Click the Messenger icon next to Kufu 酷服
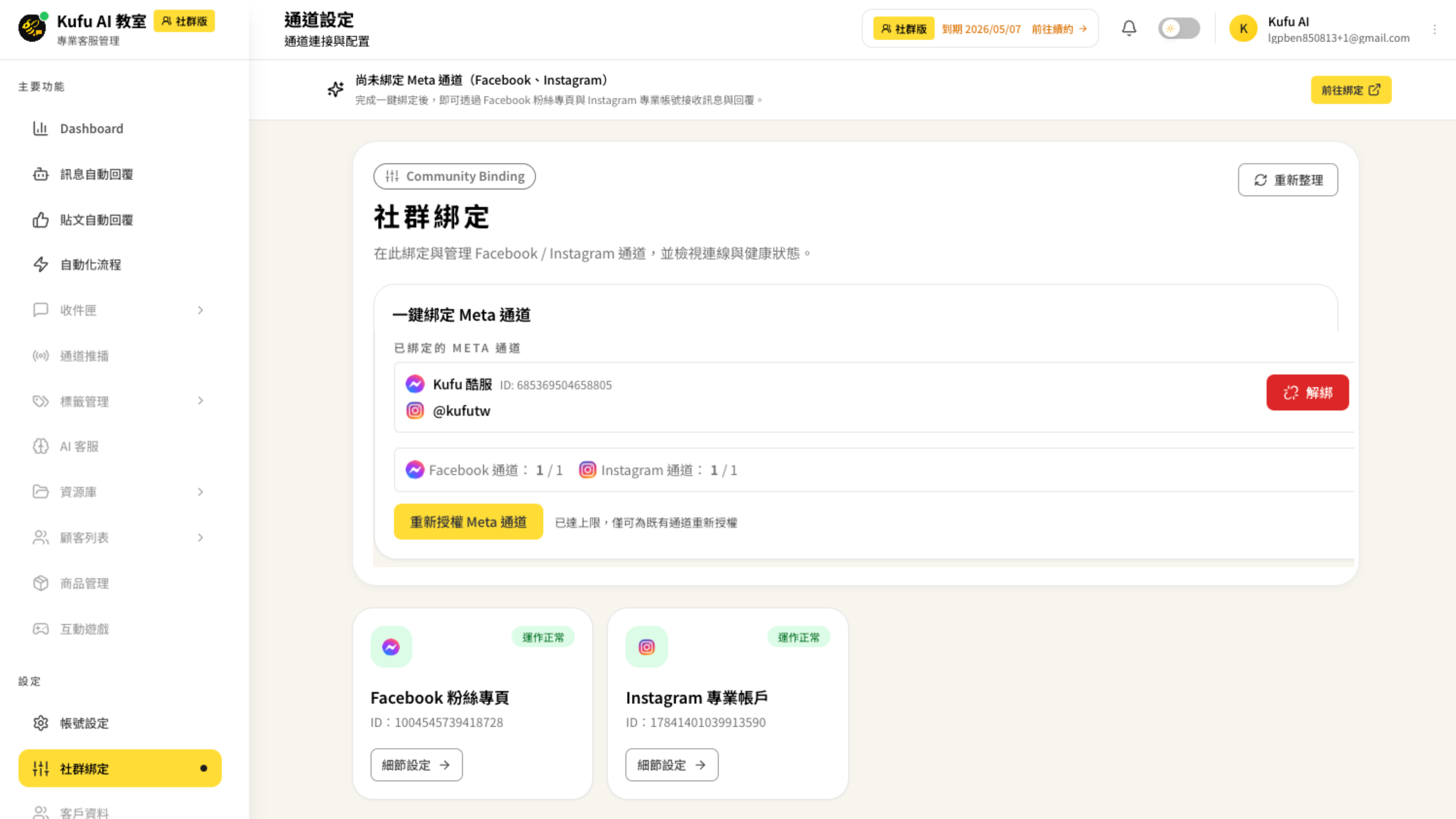The image size is (1456, 819). pos(416,384)
